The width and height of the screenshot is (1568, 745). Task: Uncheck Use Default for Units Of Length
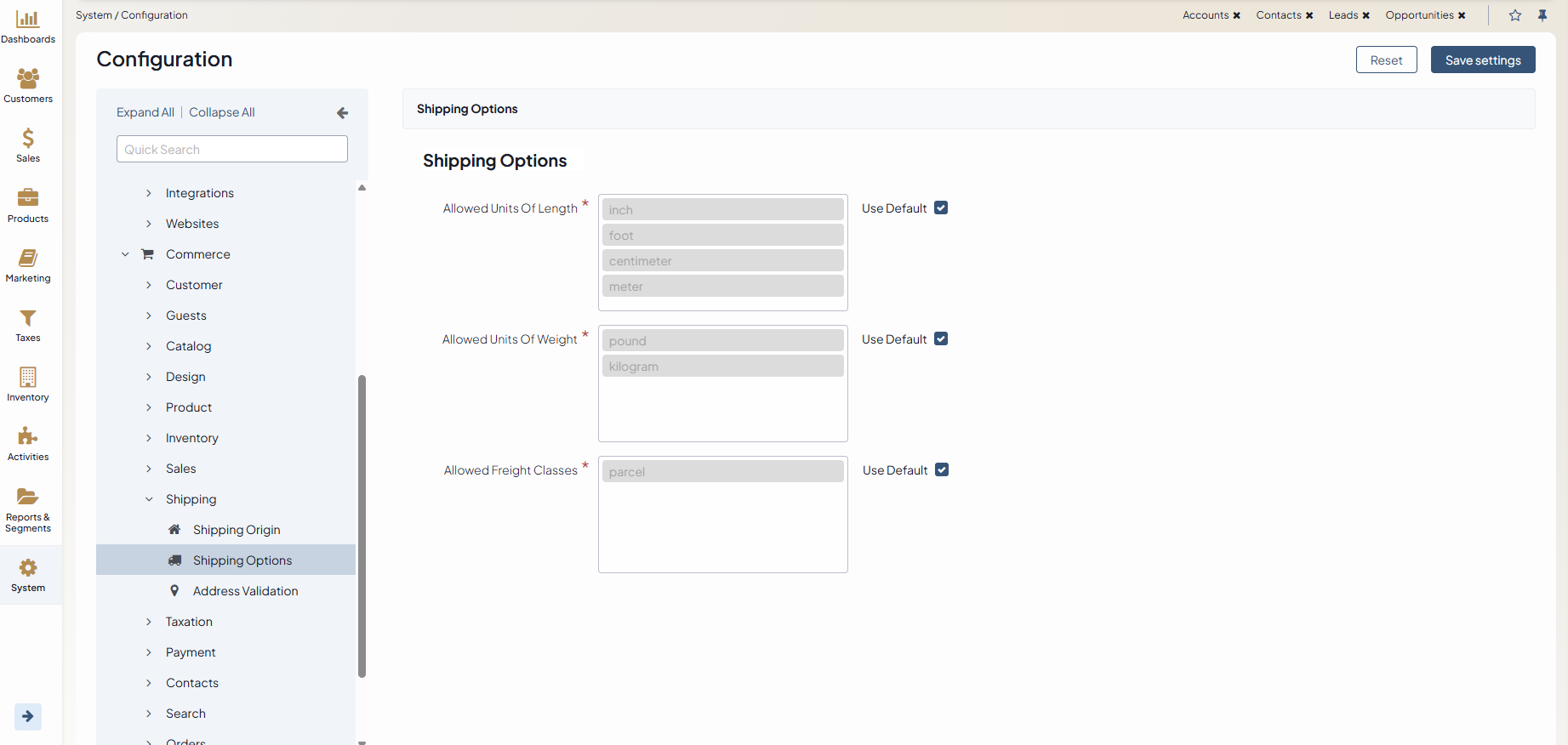pyautogui.click(x=941, y=208)
